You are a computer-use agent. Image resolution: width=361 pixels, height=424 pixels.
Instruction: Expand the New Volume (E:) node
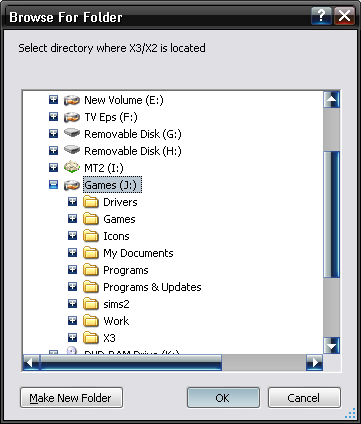[x=53, y=100]
